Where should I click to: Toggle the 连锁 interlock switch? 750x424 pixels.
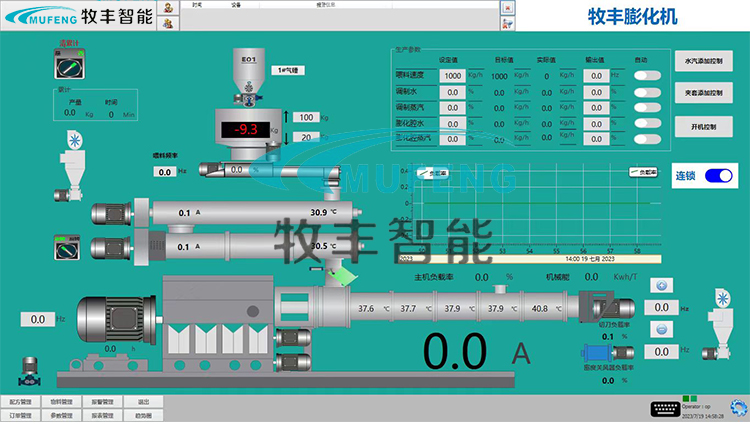[718, 176]
